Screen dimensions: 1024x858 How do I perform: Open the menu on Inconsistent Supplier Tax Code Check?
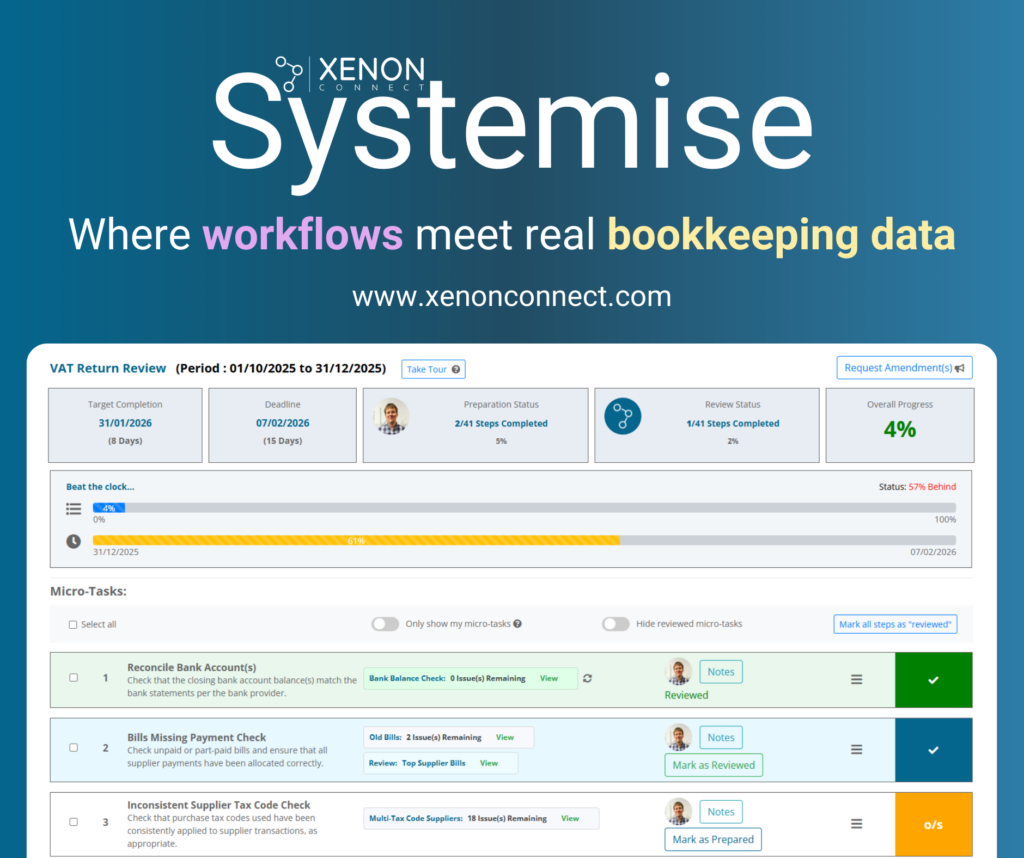click(x=856, y=823)
